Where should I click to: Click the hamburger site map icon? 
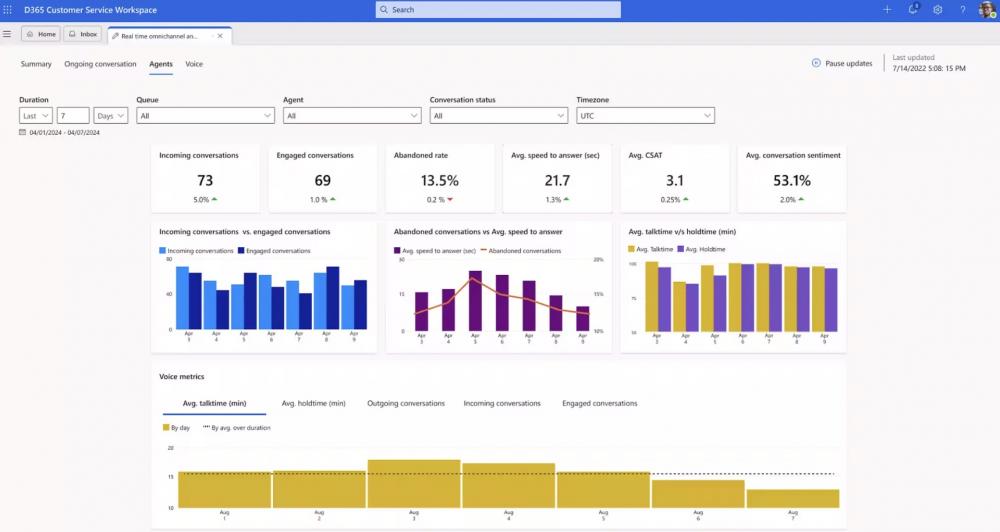7,34
